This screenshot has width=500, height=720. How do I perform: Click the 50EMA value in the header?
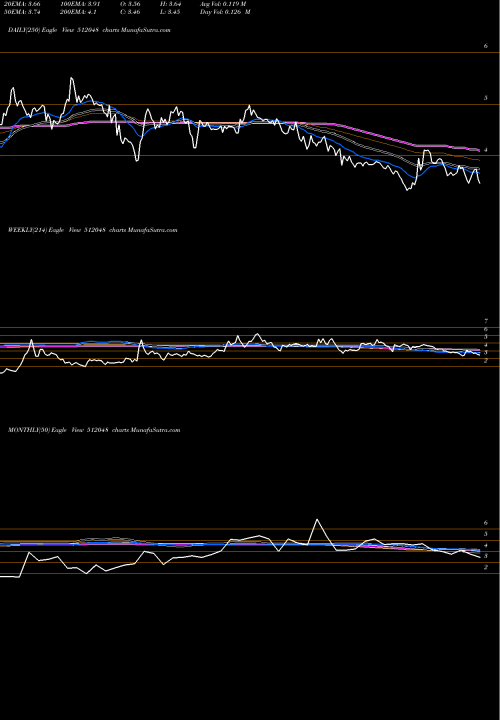(21, 12)
